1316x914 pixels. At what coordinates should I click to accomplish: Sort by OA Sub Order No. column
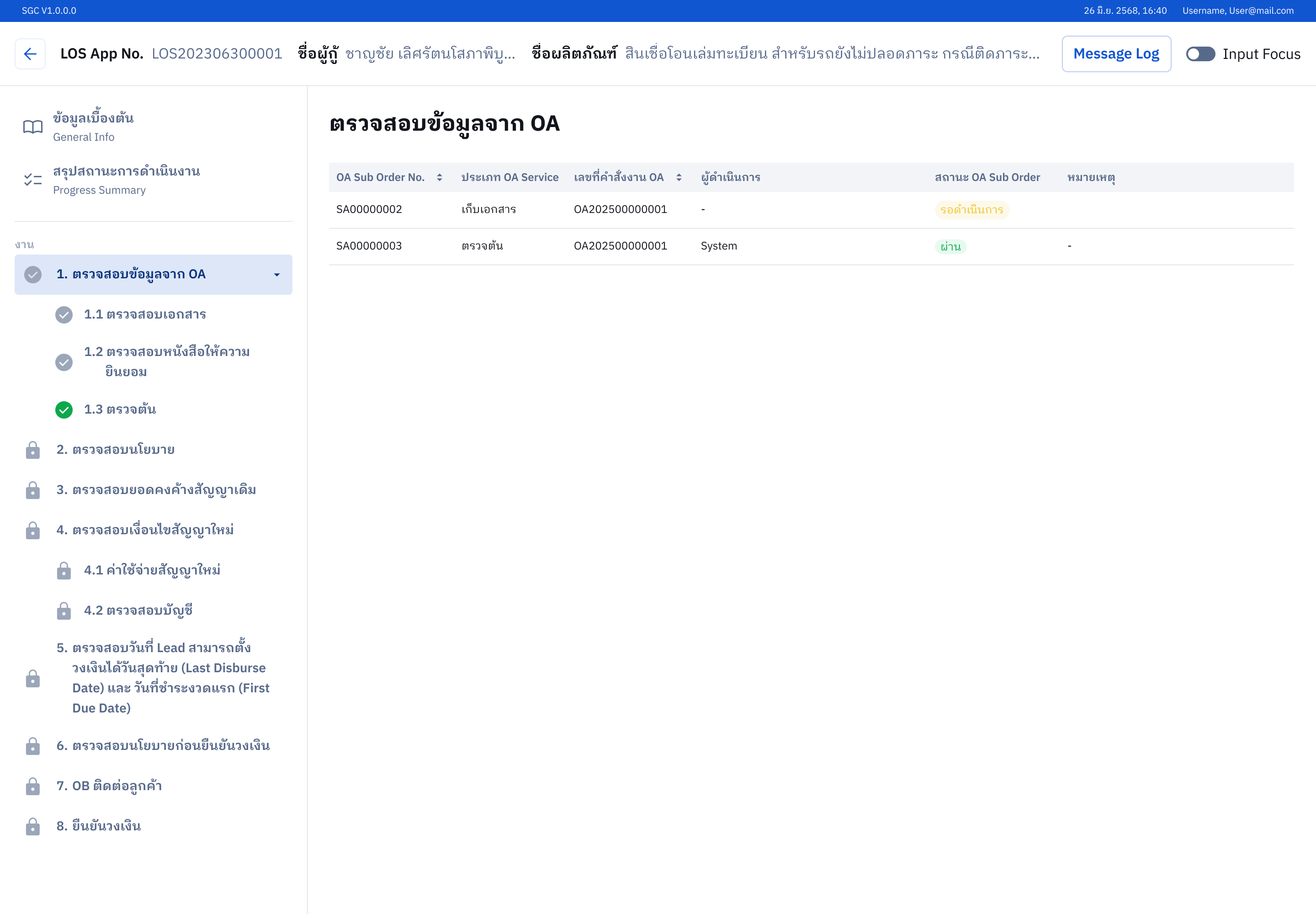[439, 177]
